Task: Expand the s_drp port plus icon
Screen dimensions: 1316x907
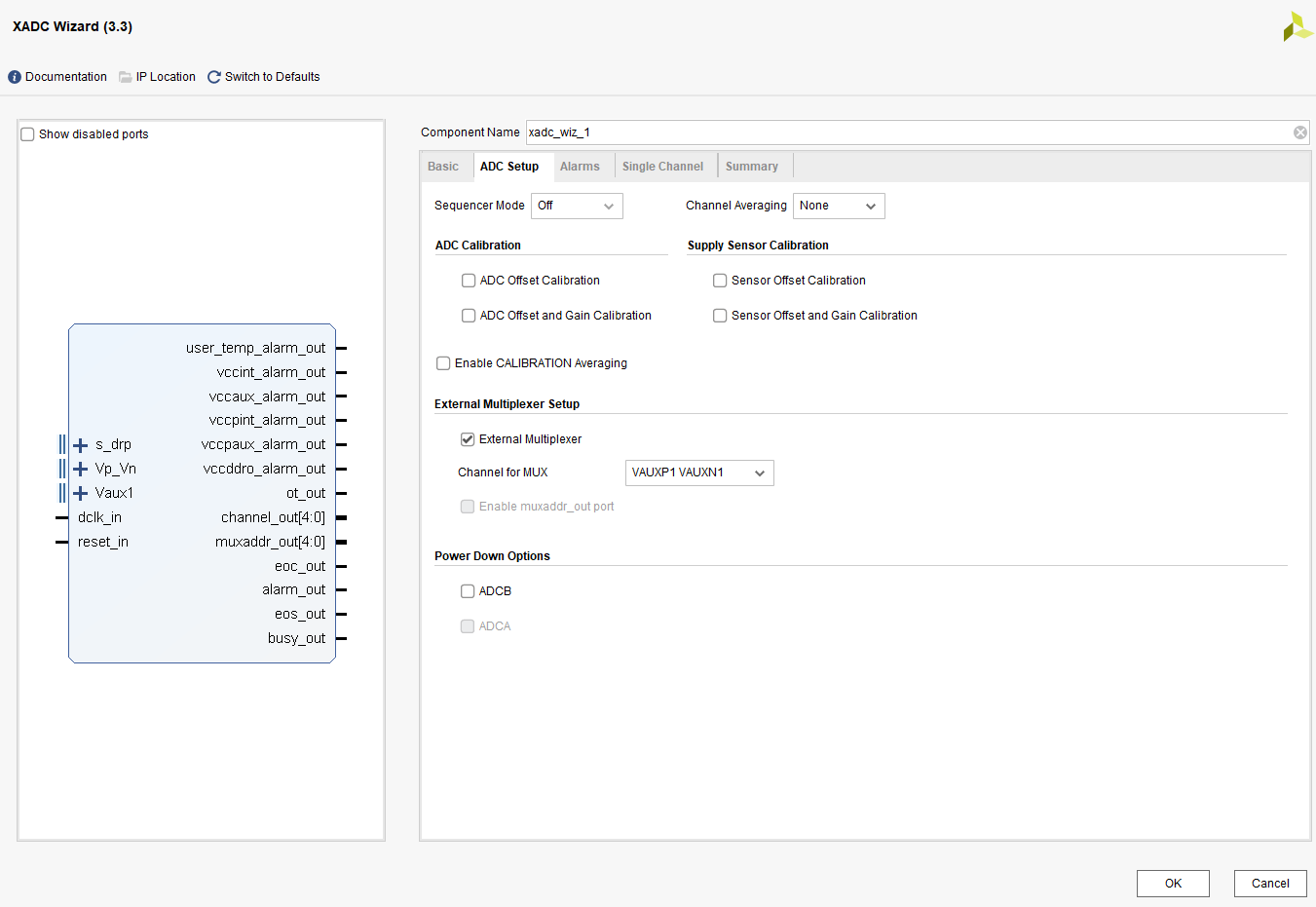Action: tap(81, 445)
